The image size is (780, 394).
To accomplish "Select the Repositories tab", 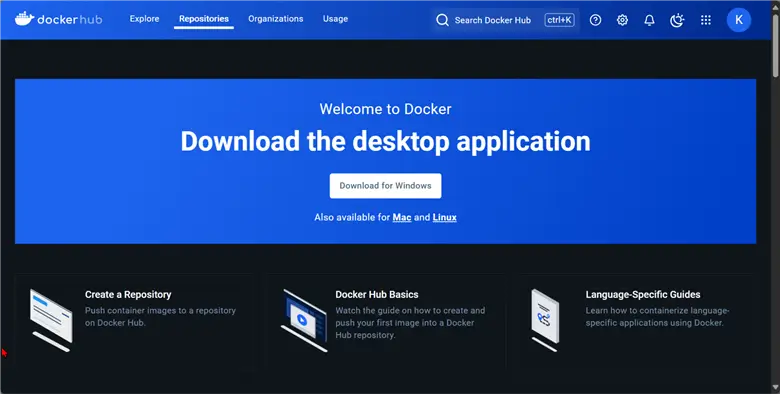I will pos(204,19).
